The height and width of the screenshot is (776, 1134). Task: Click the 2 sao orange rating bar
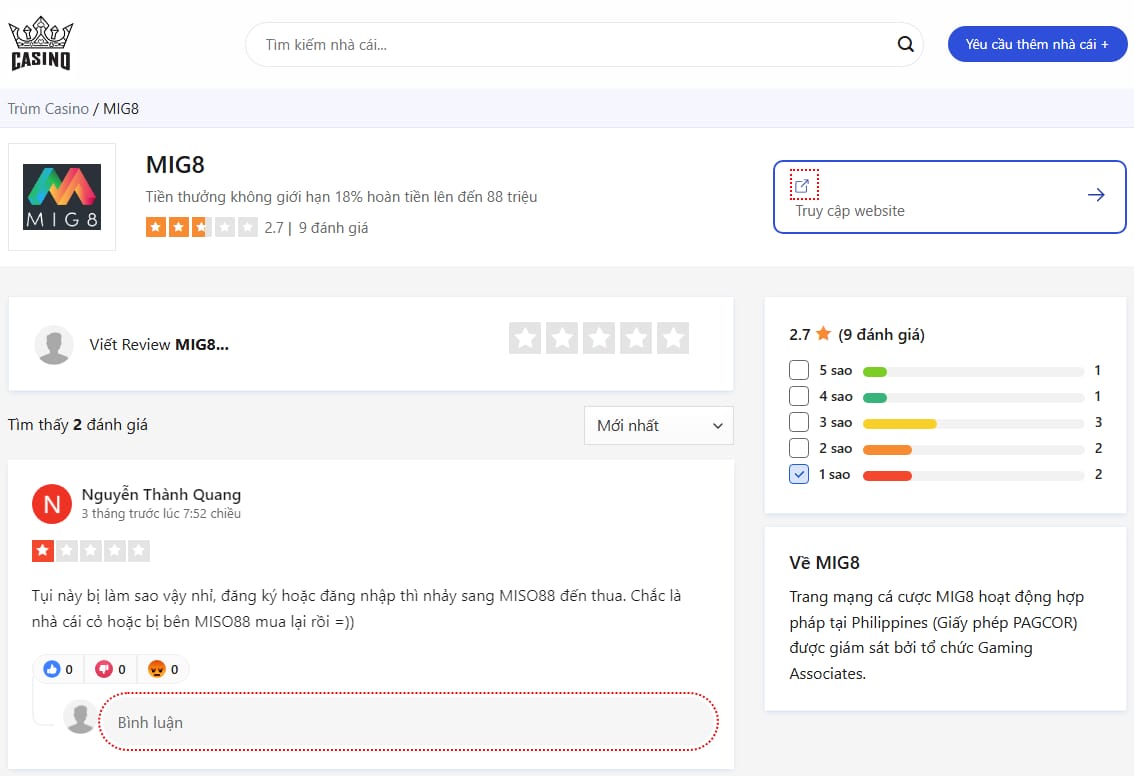(973, 449)
